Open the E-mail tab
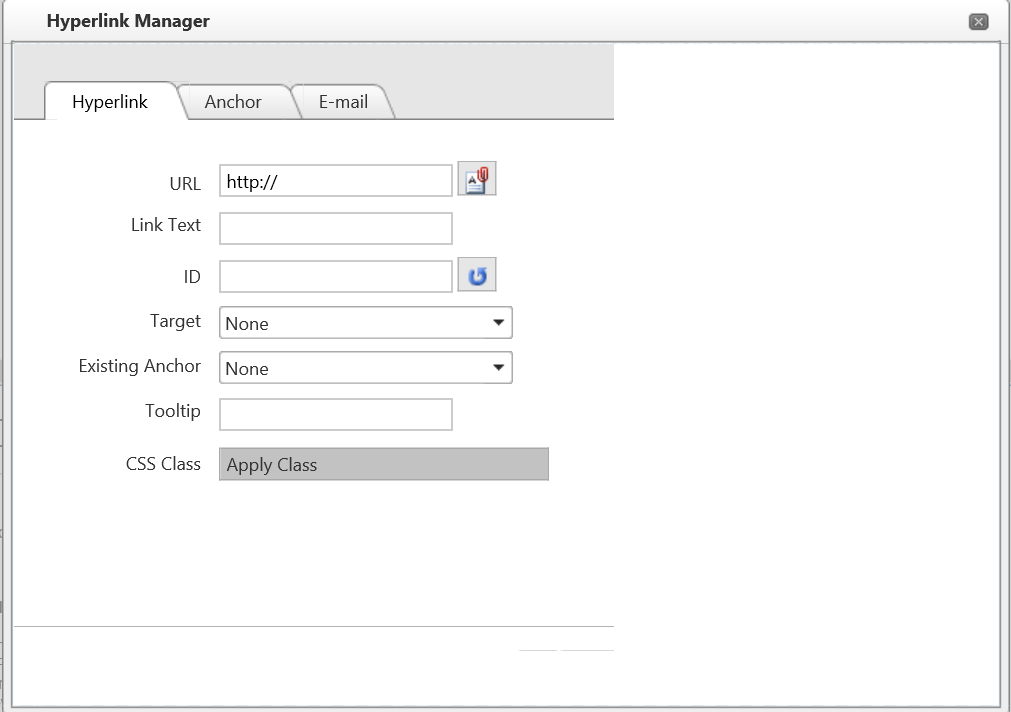Screen dimensions: 1011x712 click(343, 102)
